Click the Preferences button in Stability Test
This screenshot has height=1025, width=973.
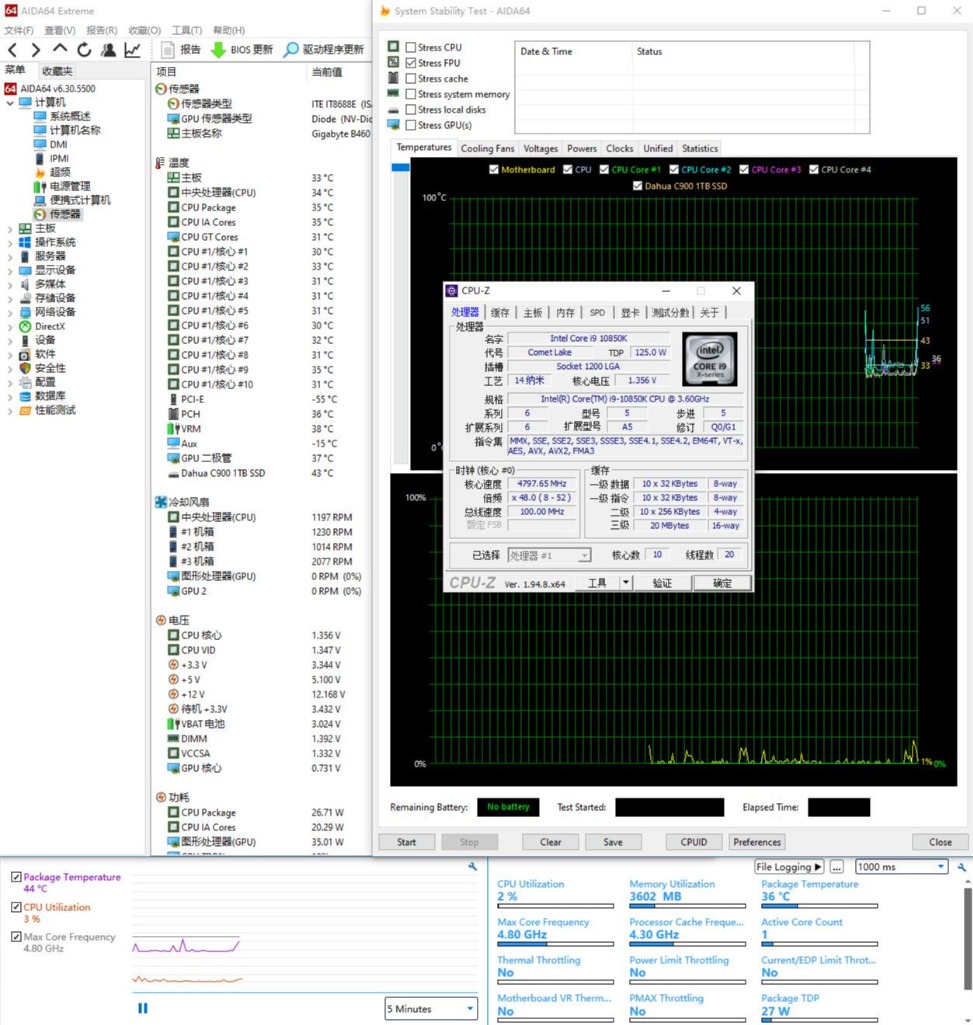point(757,842)
